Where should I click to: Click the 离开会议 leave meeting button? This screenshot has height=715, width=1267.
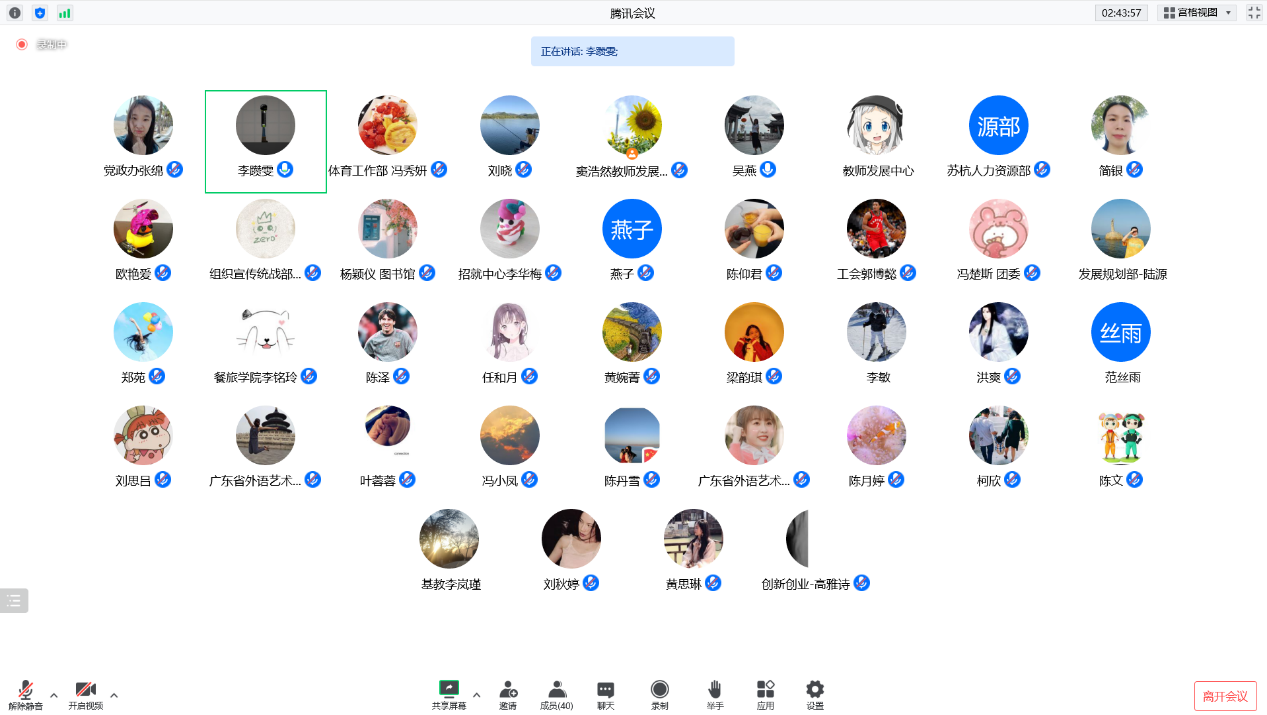pyautogui.click(x=1224, y=696)
